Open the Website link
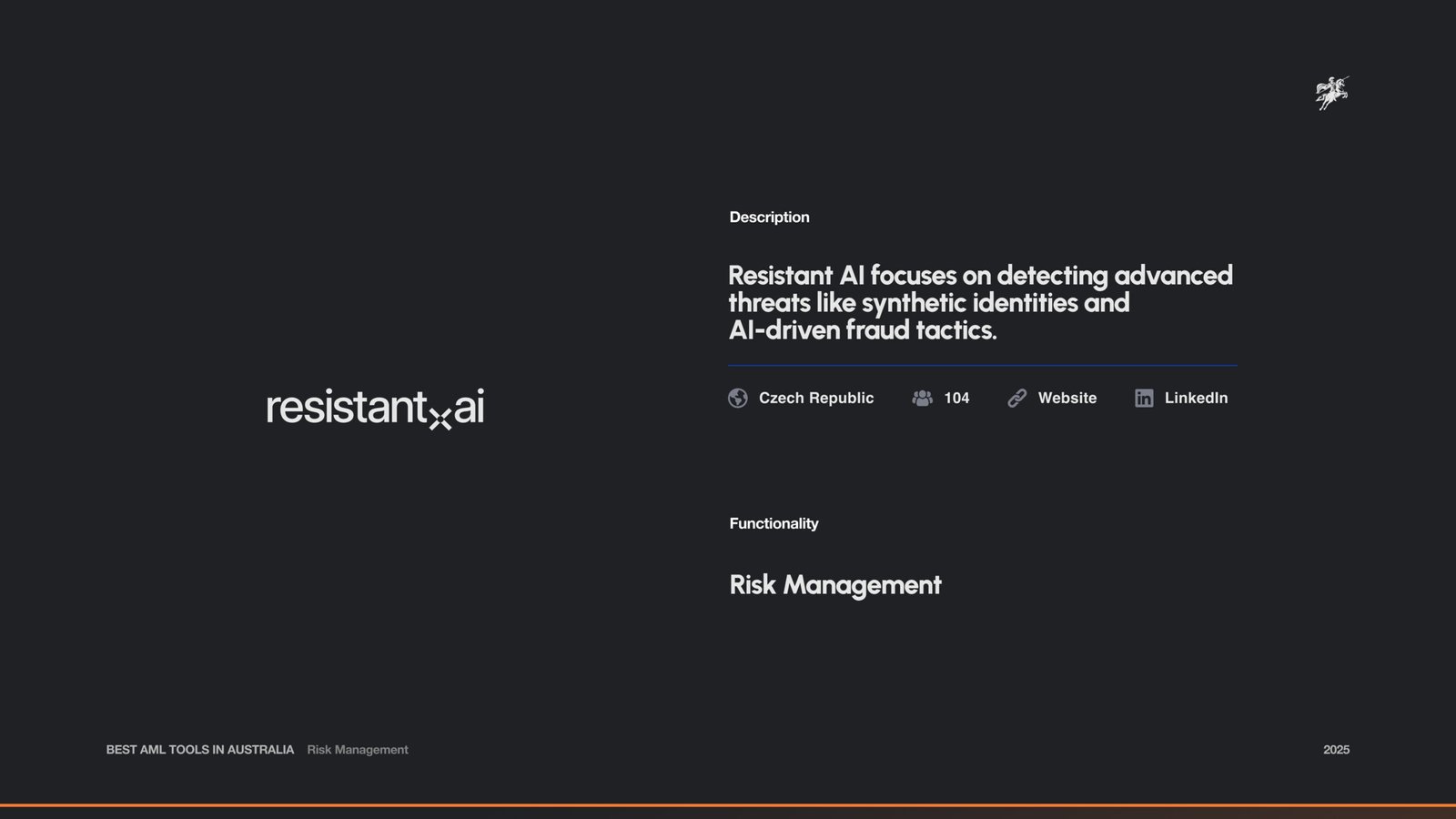The height and width of the screenshot is (819, 1456). coord(1067,398)
